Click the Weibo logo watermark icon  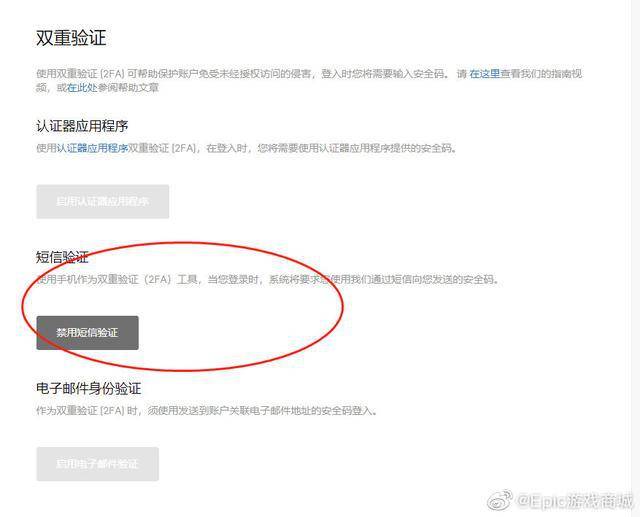point(499,500)
